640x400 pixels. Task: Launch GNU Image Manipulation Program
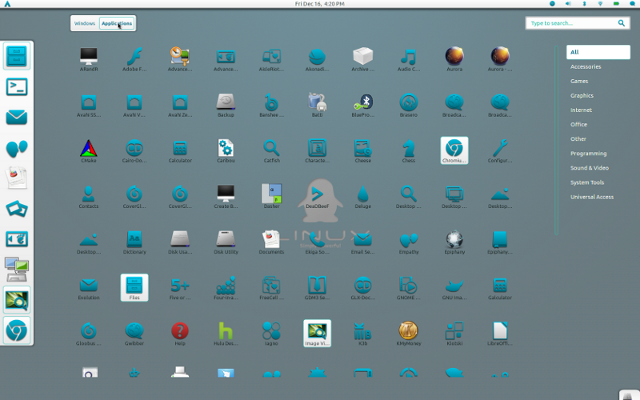click(454, 288)
